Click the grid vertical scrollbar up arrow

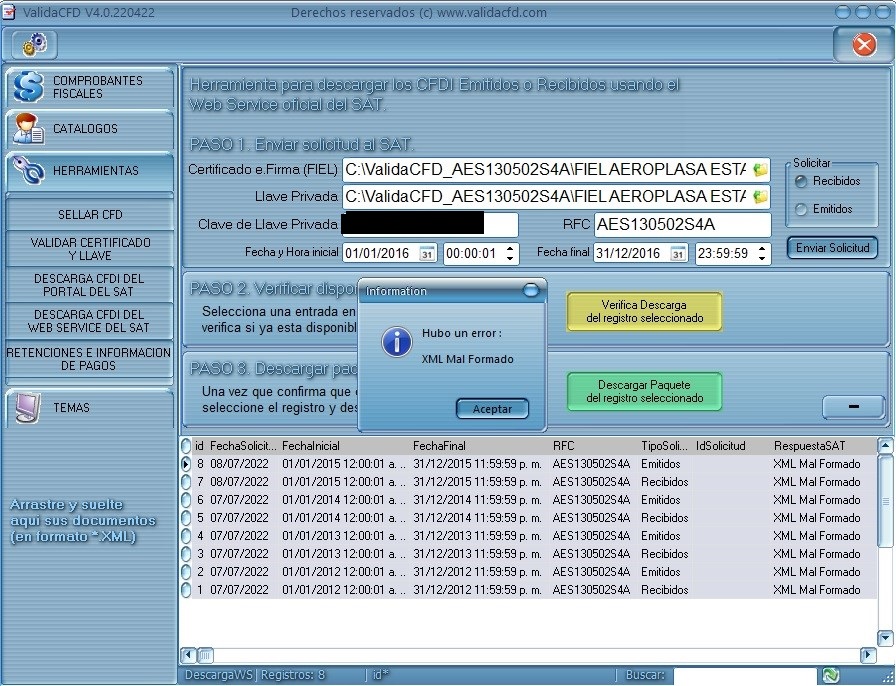click(x=885, y=445)
